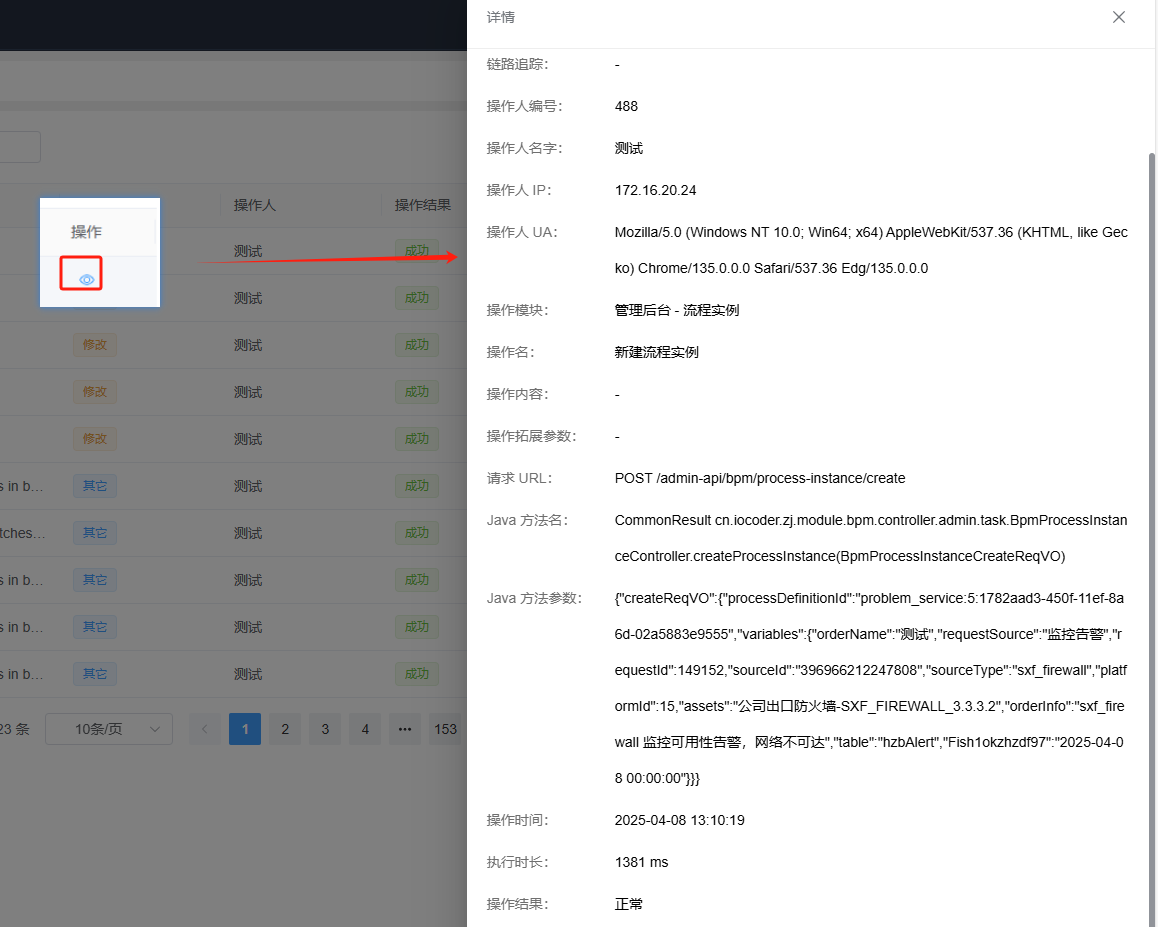The height and width of the screenshot is (927, 1158).
Task: Click the 其它 tag in the tches… row
Action: coord(95,533)
